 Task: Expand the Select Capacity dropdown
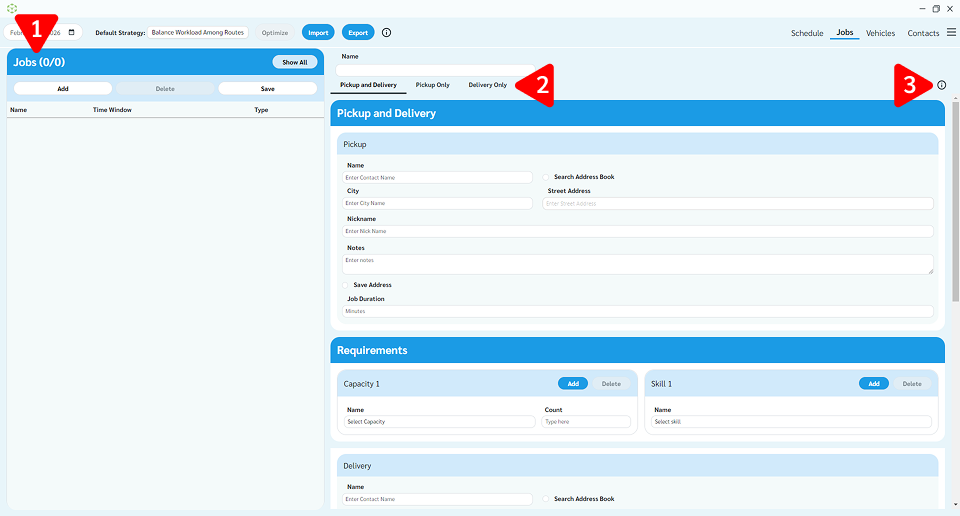click(440, 422)
